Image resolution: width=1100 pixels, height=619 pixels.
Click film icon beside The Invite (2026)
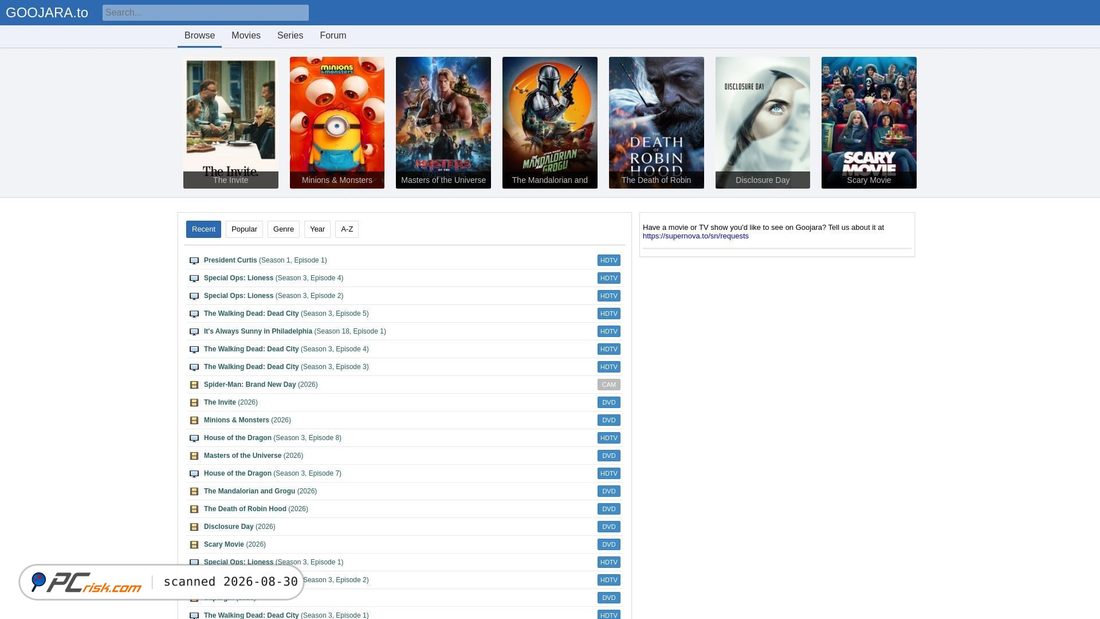tap(194, 403)
